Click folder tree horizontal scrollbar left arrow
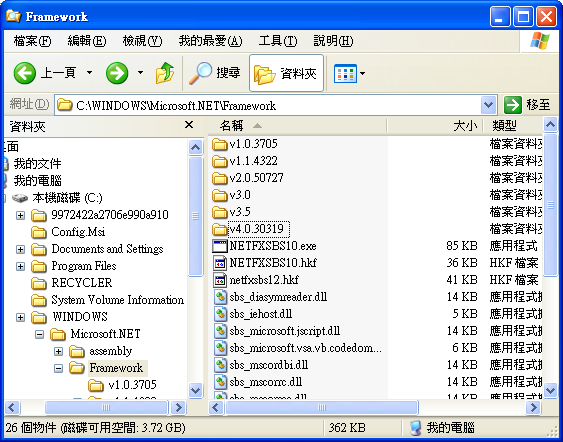Viewport: 563px width, 442px height. click(12, 408)
